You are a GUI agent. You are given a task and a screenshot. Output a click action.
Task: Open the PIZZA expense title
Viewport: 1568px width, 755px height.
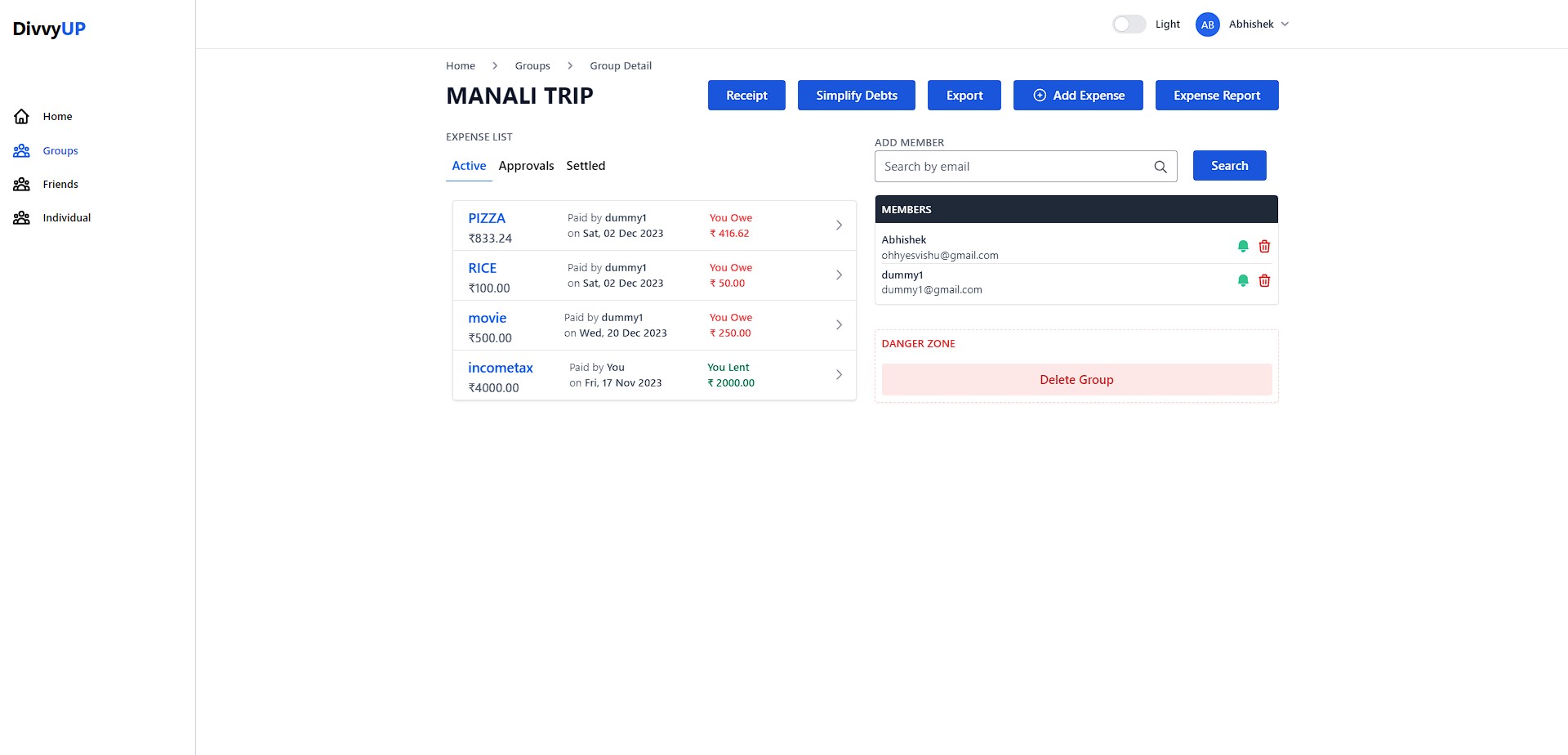(x=487, y=218)
